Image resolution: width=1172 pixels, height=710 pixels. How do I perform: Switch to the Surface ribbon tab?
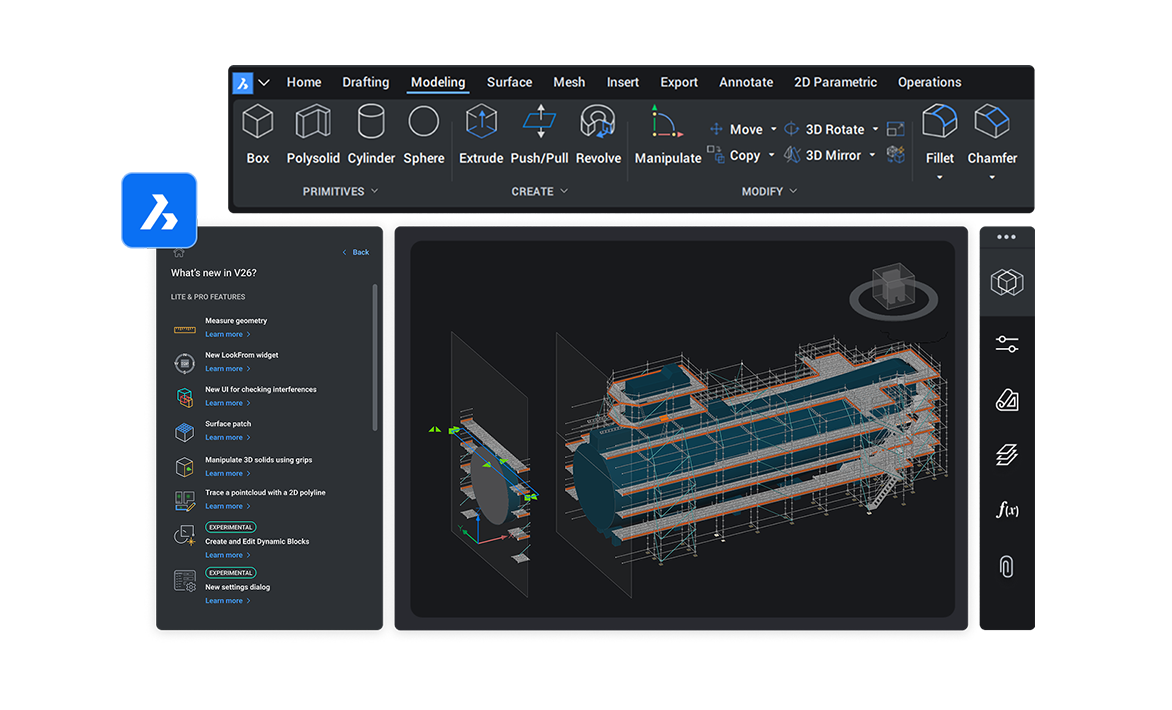click(509, 82)
